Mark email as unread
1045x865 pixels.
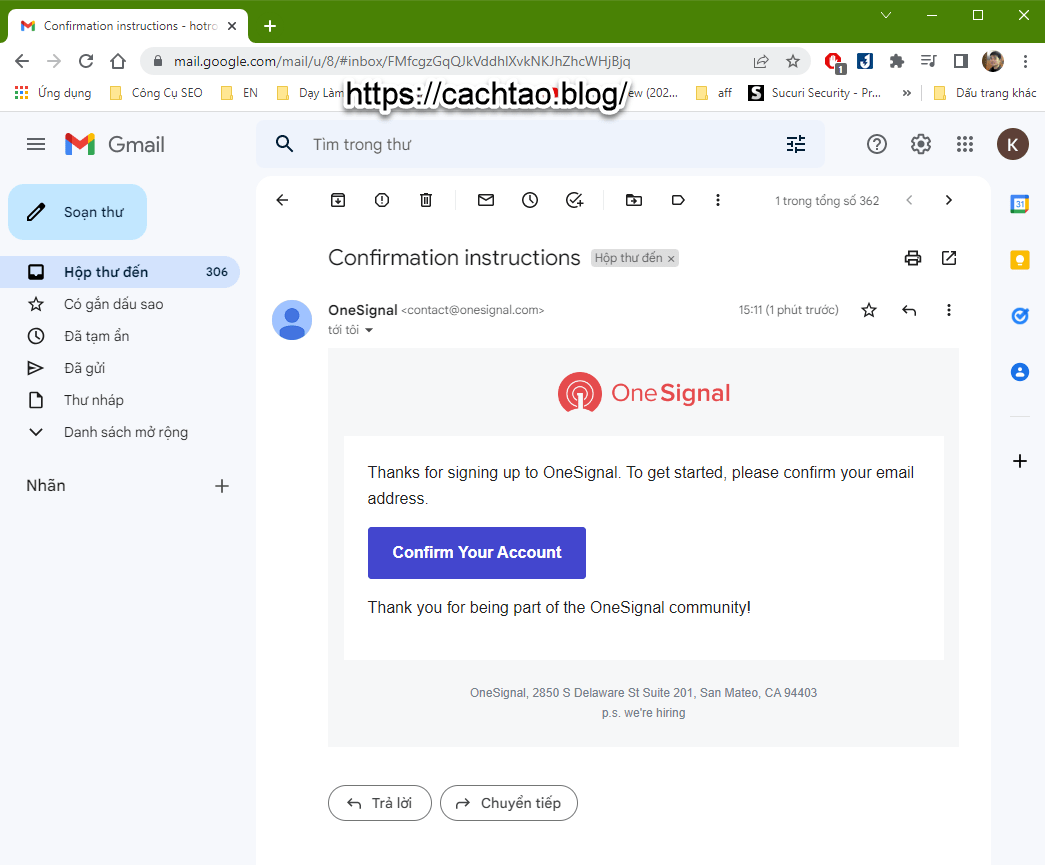[486, 200]
